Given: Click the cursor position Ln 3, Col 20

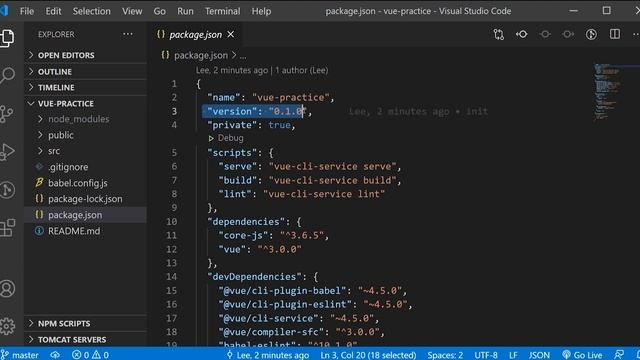Looking at the screenshot, I should [368, 355].
